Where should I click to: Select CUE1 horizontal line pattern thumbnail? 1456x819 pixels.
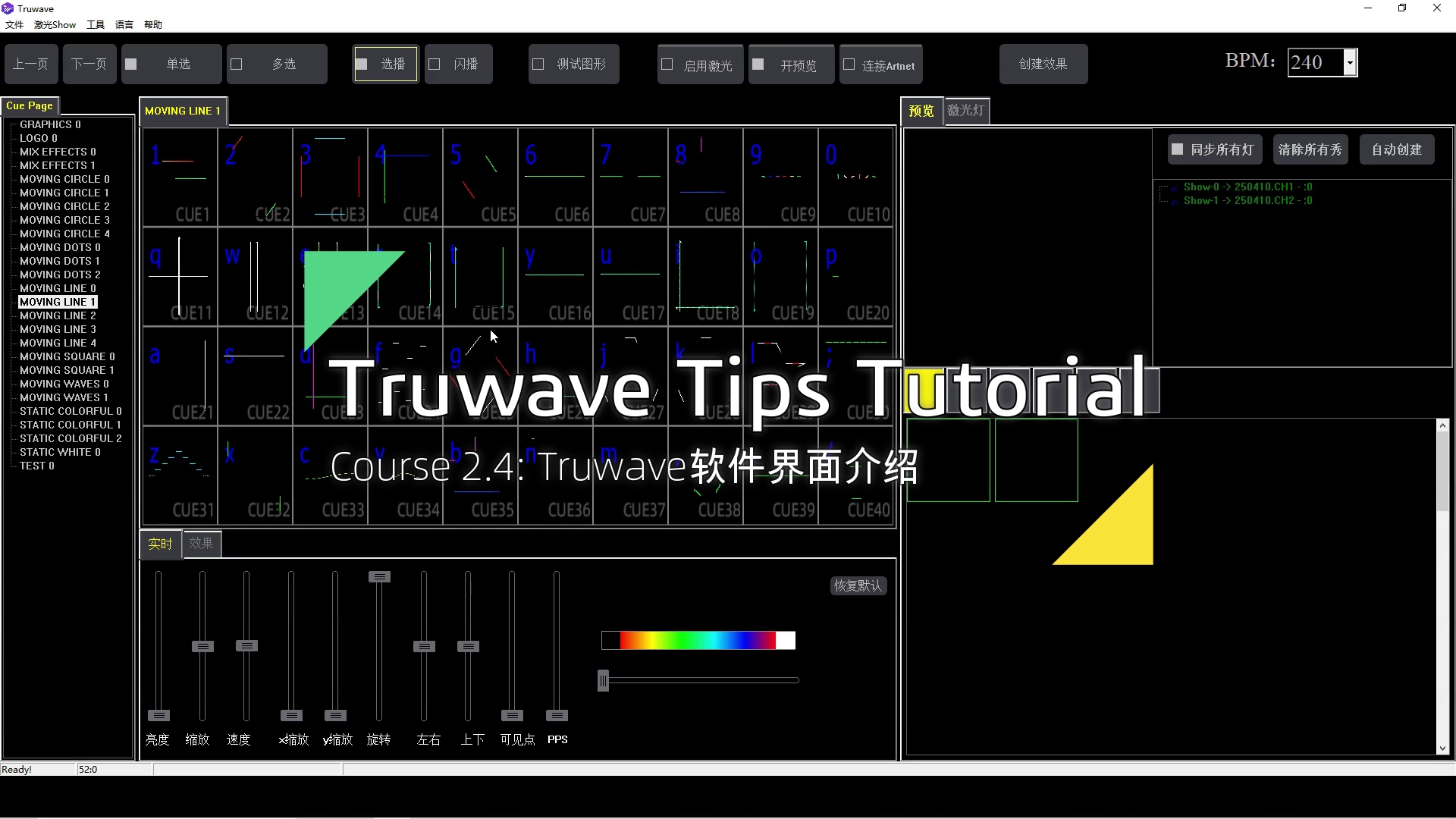pyautogui.click(x=180, y=177)
